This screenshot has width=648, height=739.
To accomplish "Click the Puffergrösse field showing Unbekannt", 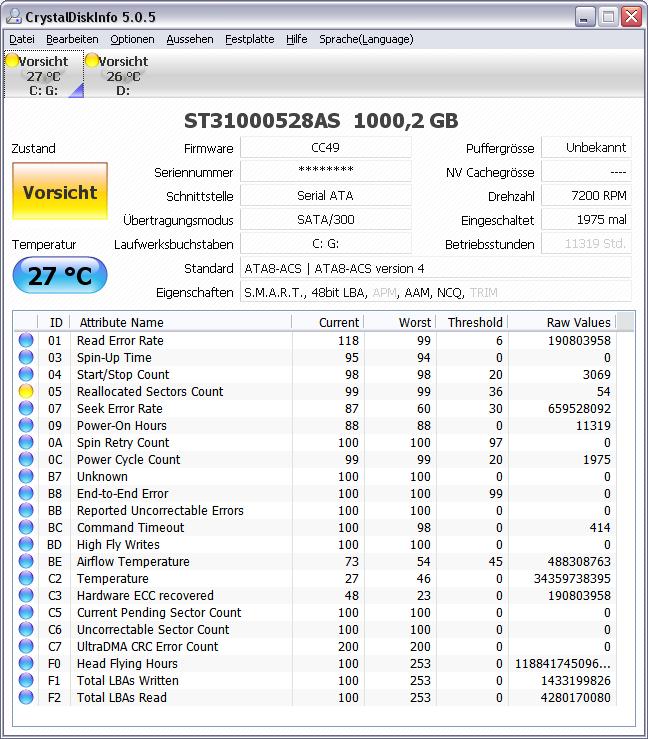I will (587, 148).
